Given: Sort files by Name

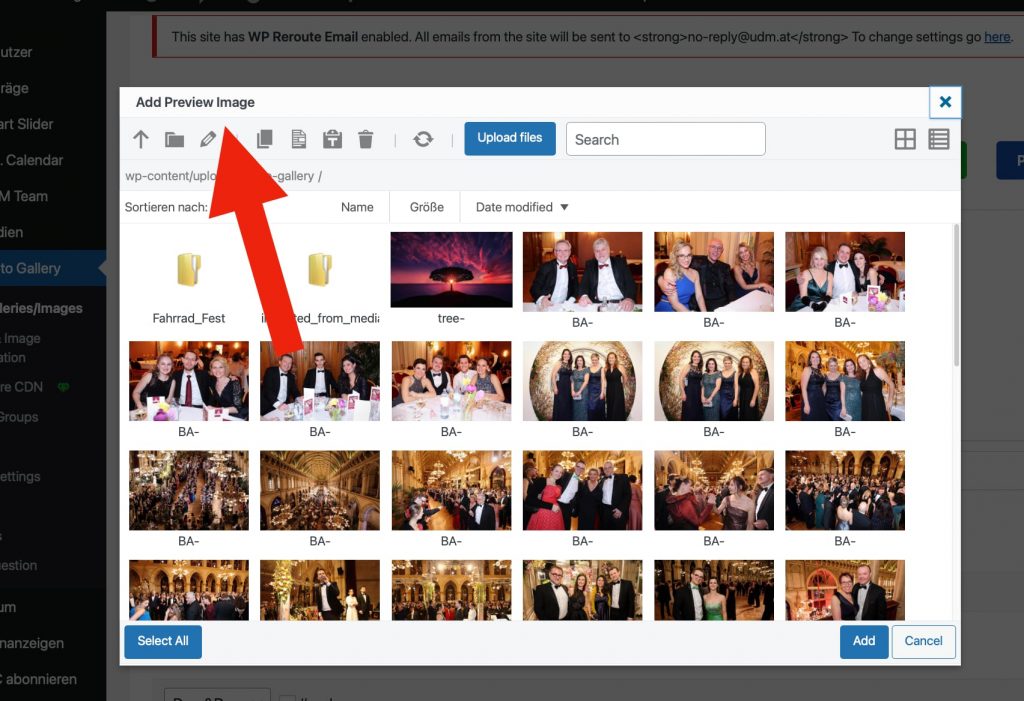Looking at the screenshot, I should 357,207.
